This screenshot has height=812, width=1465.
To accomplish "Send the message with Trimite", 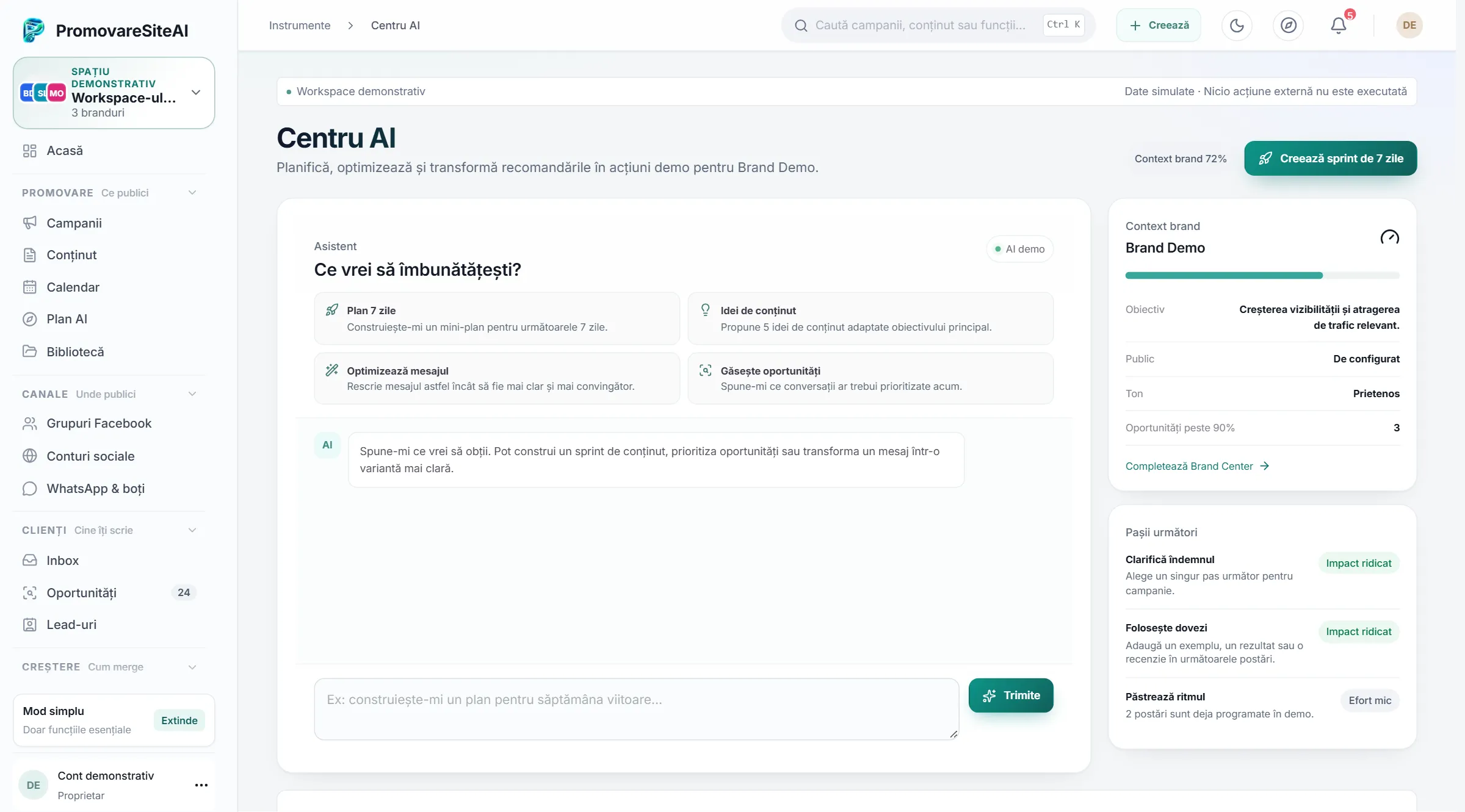I will point(1011,695).
